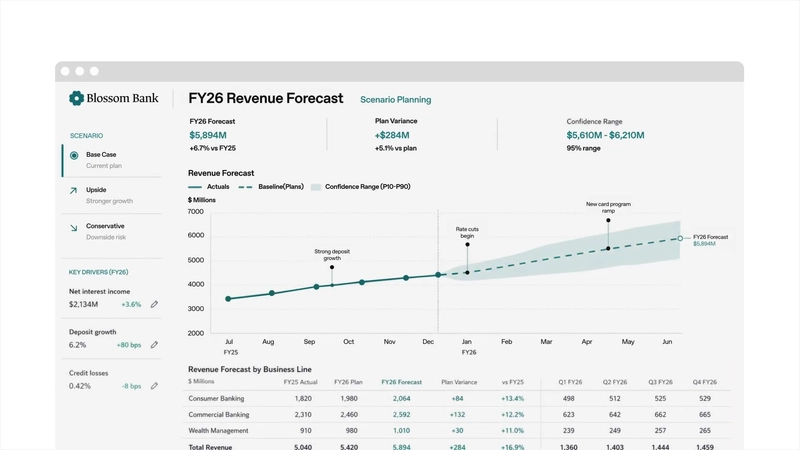Select the FY26 Forecast column header

tap(402, 382)
